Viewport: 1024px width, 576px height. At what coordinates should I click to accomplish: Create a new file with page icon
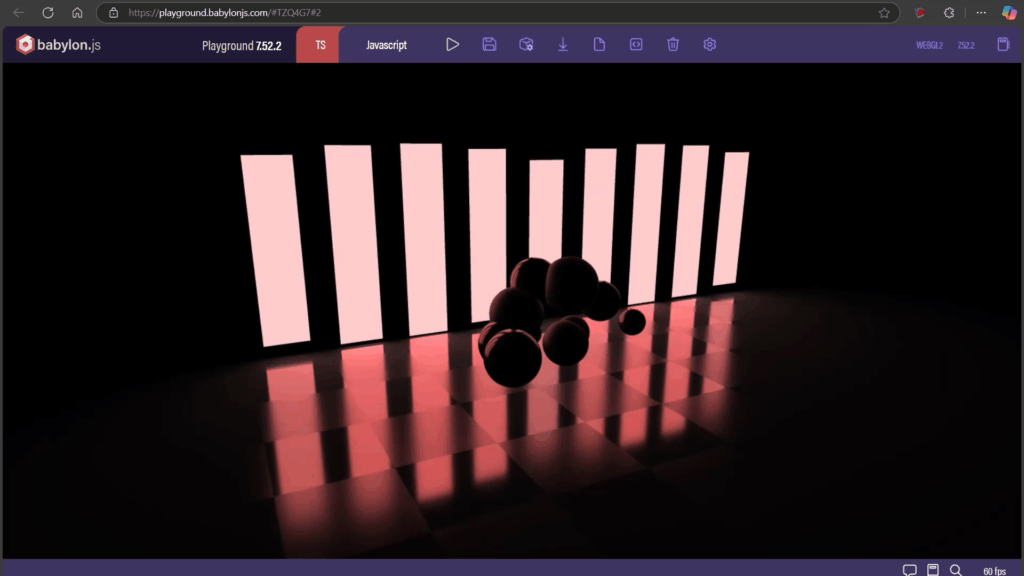599,45
